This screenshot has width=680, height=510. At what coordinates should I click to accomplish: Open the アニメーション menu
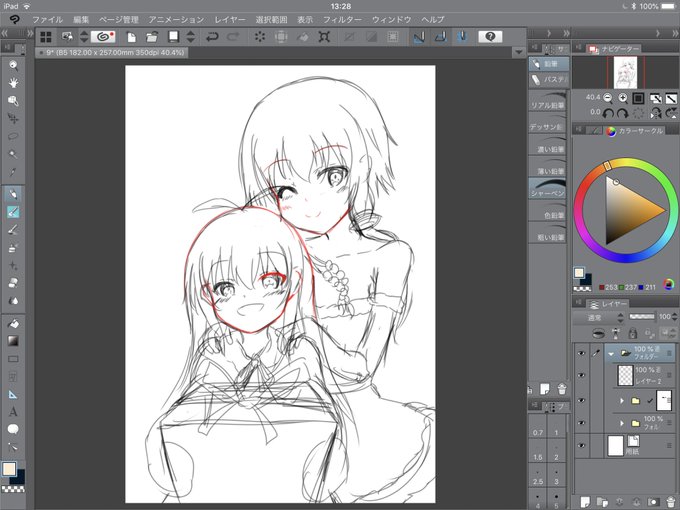coord(177,20)
